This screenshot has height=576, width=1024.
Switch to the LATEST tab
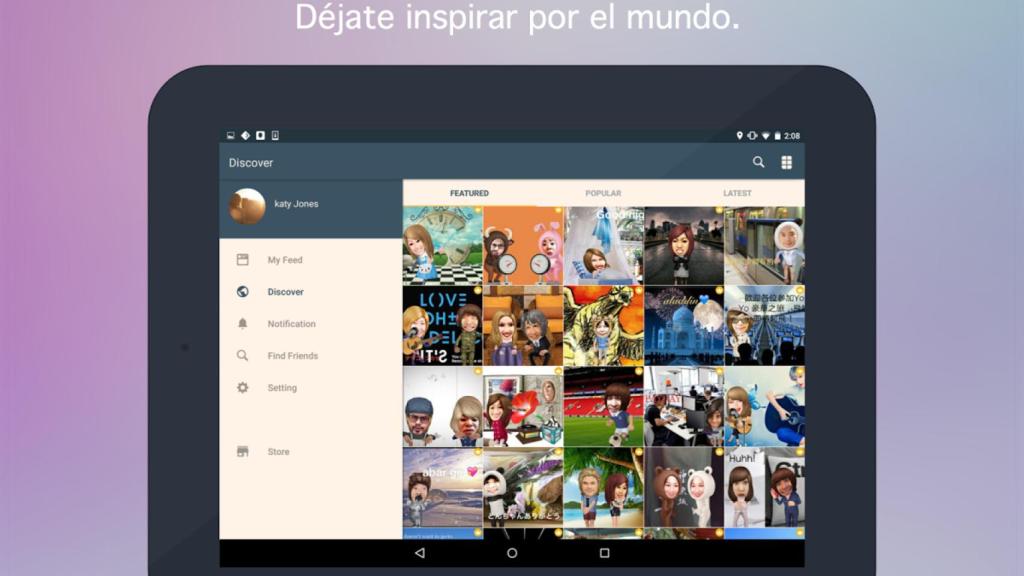pyautogui.click(x=737, y=192)
